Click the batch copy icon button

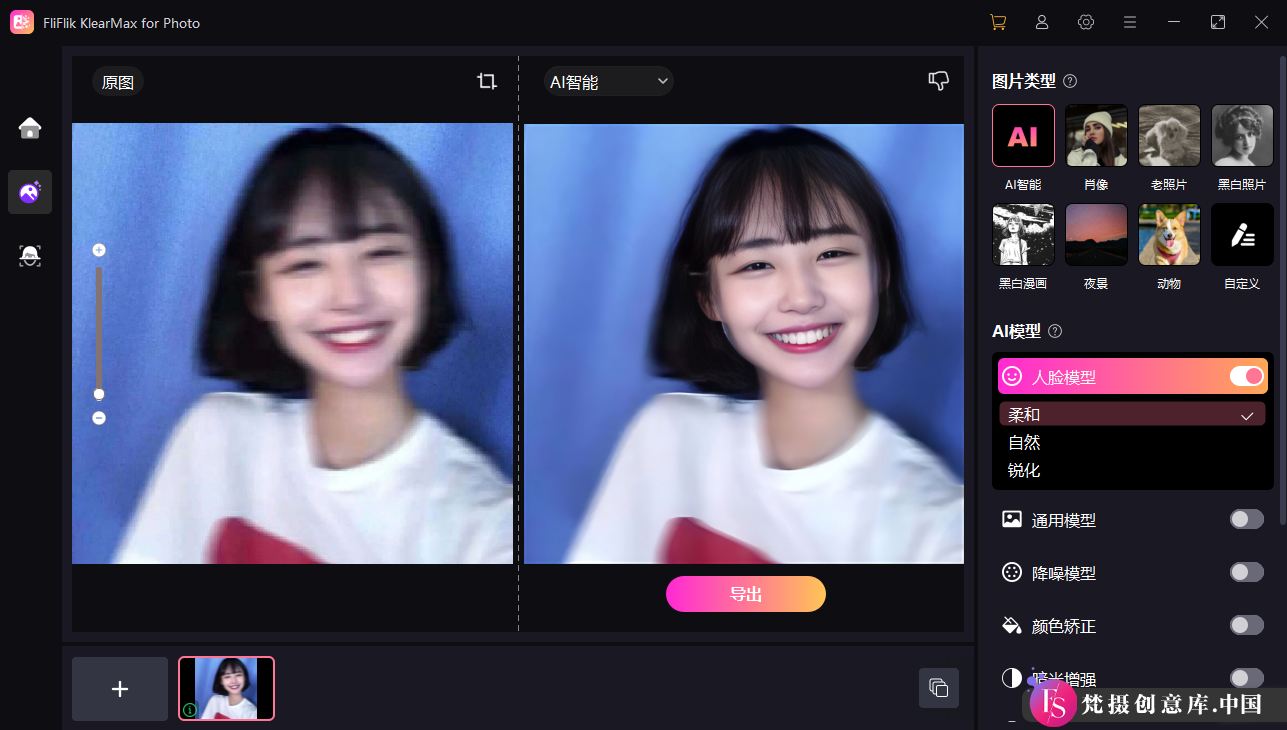pyautogui.click(x=938, y=688)
